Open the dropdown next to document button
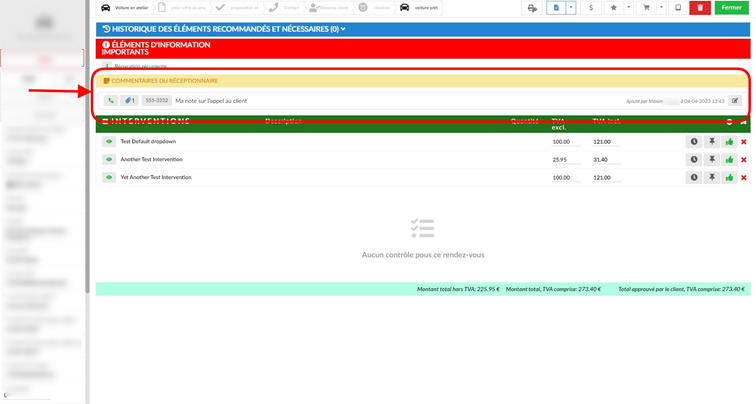This screenshot has height=404, width=756. click(x=571, y=8)
